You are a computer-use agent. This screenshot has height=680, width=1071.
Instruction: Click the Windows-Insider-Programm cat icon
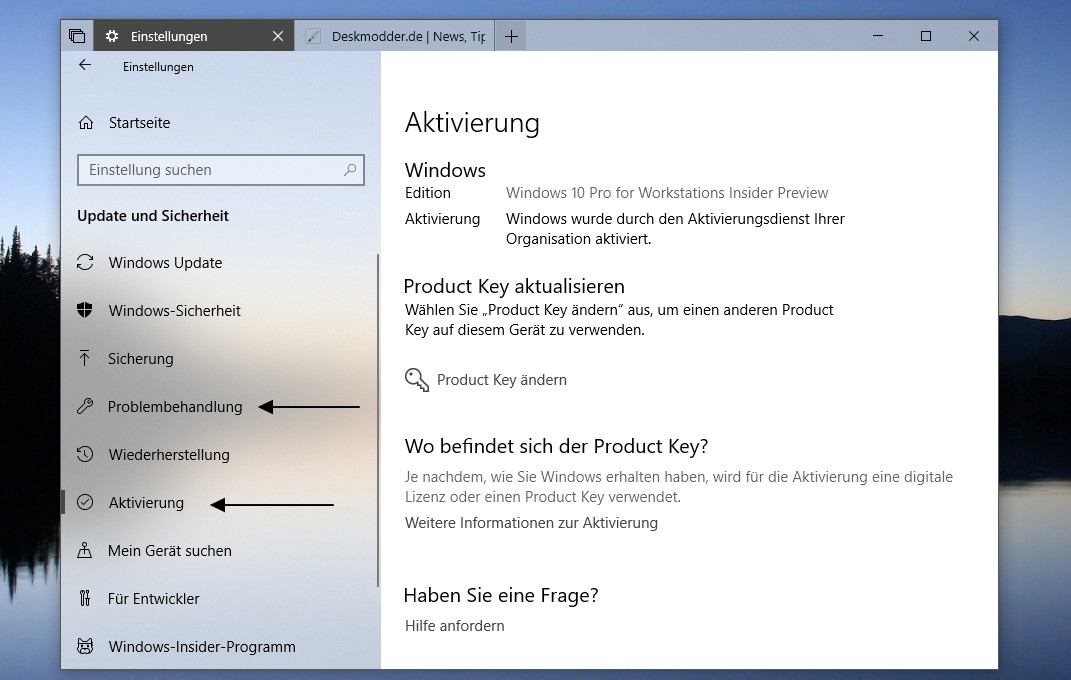[85, 647]
